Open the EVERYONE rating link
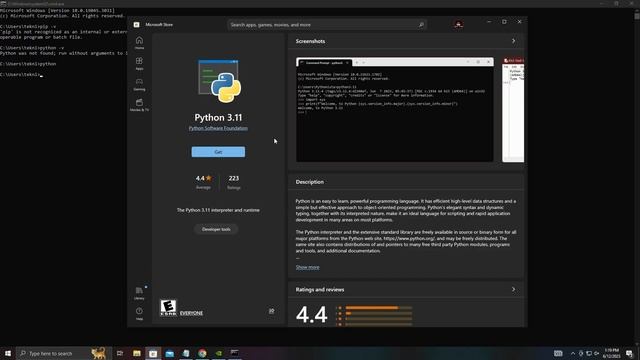Viewport: 640px width, 360px height. click(191, 313)
